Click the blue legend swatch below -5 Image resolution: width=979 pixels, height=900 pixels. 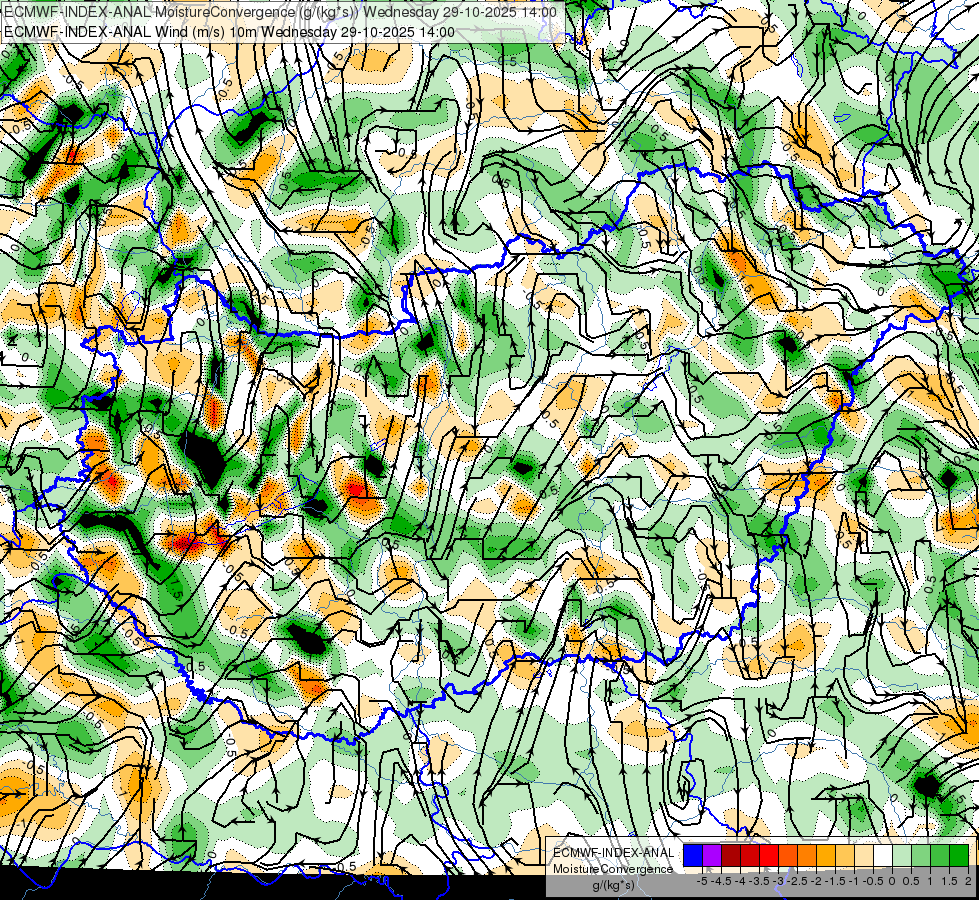[x=693, y=855]
